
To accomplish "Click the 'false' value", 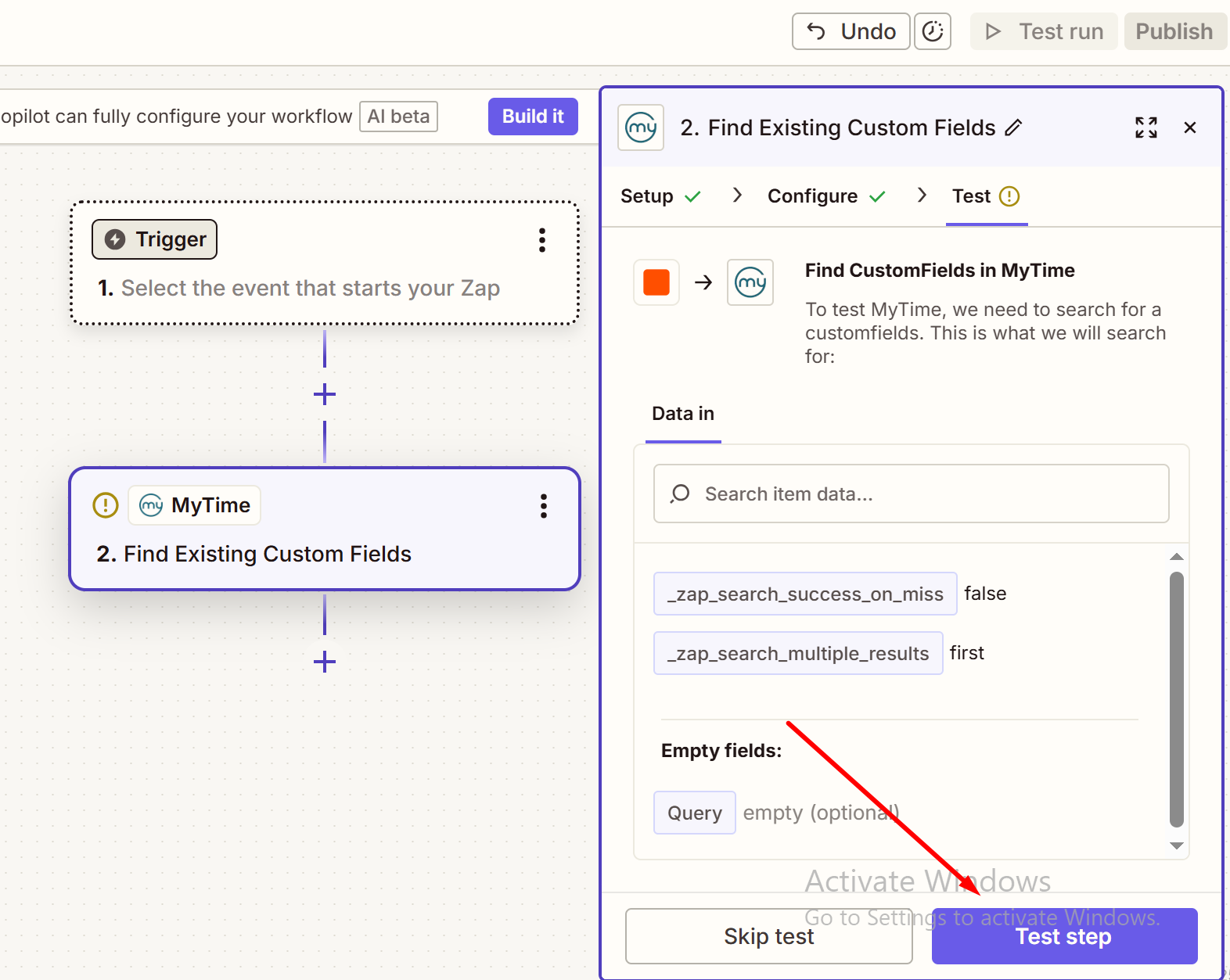I will click(x=985, y=594).
